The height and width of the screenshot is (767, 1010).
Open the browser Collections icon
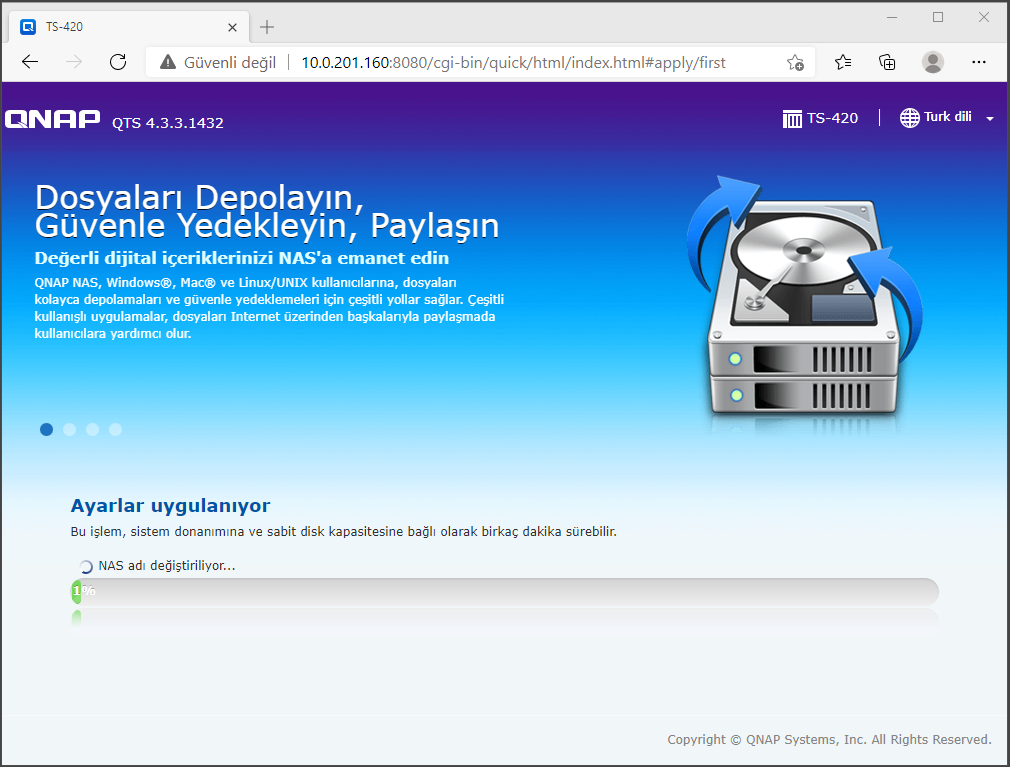(x=887, y=62)
